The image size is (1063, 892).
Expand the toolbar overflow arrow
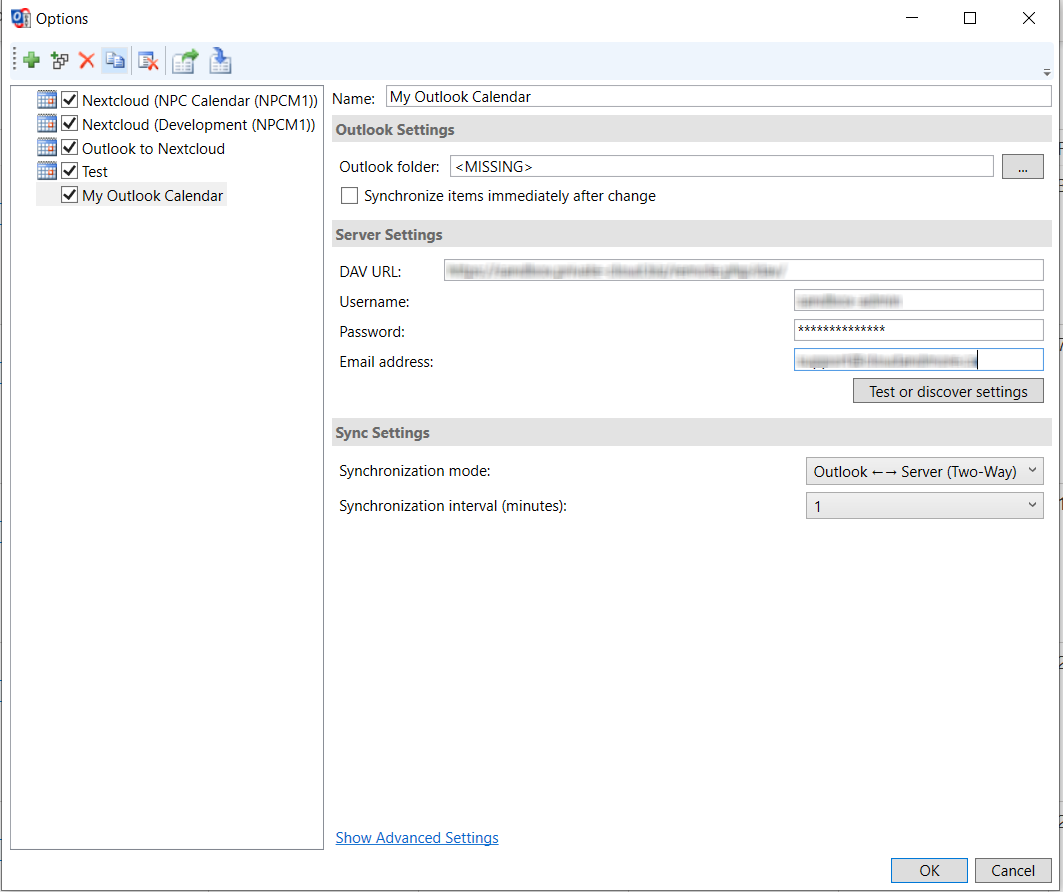[1047, 72]
